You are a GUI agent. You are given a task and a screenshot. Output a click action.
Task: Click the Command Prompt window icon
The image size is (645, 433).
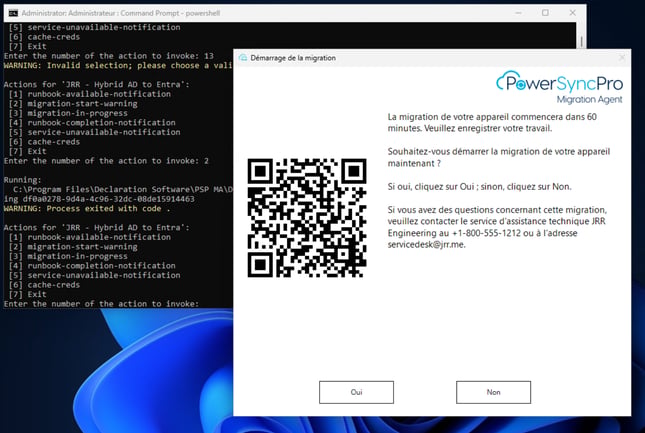pos(13,13)
